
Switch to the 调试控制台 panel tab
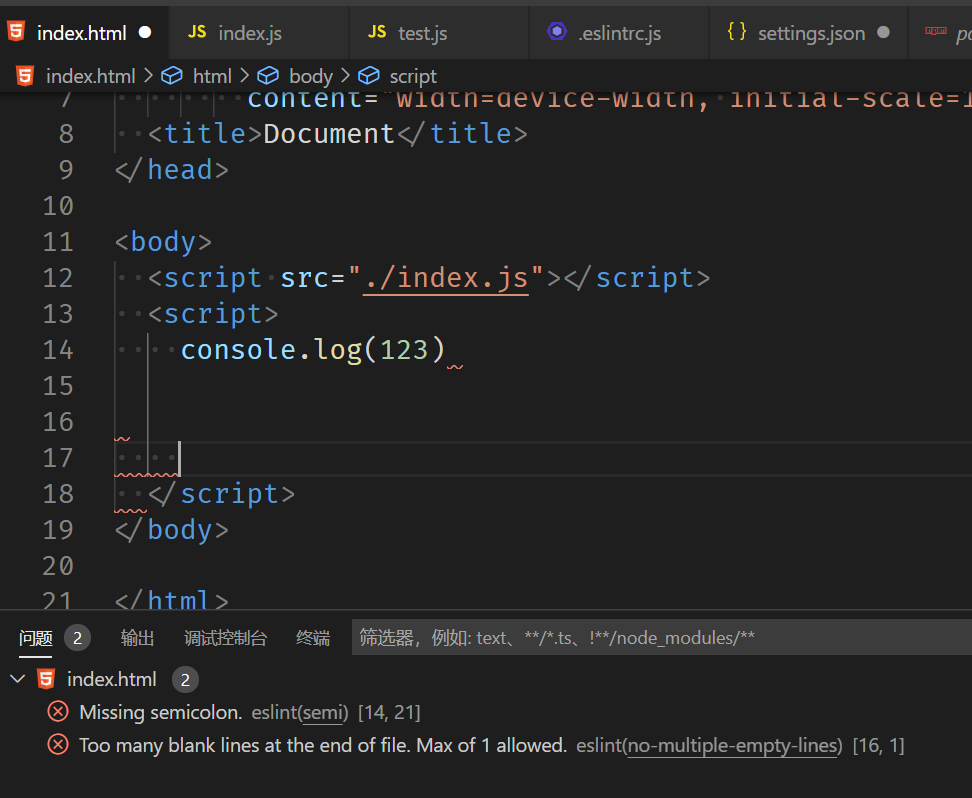[225, 638]
